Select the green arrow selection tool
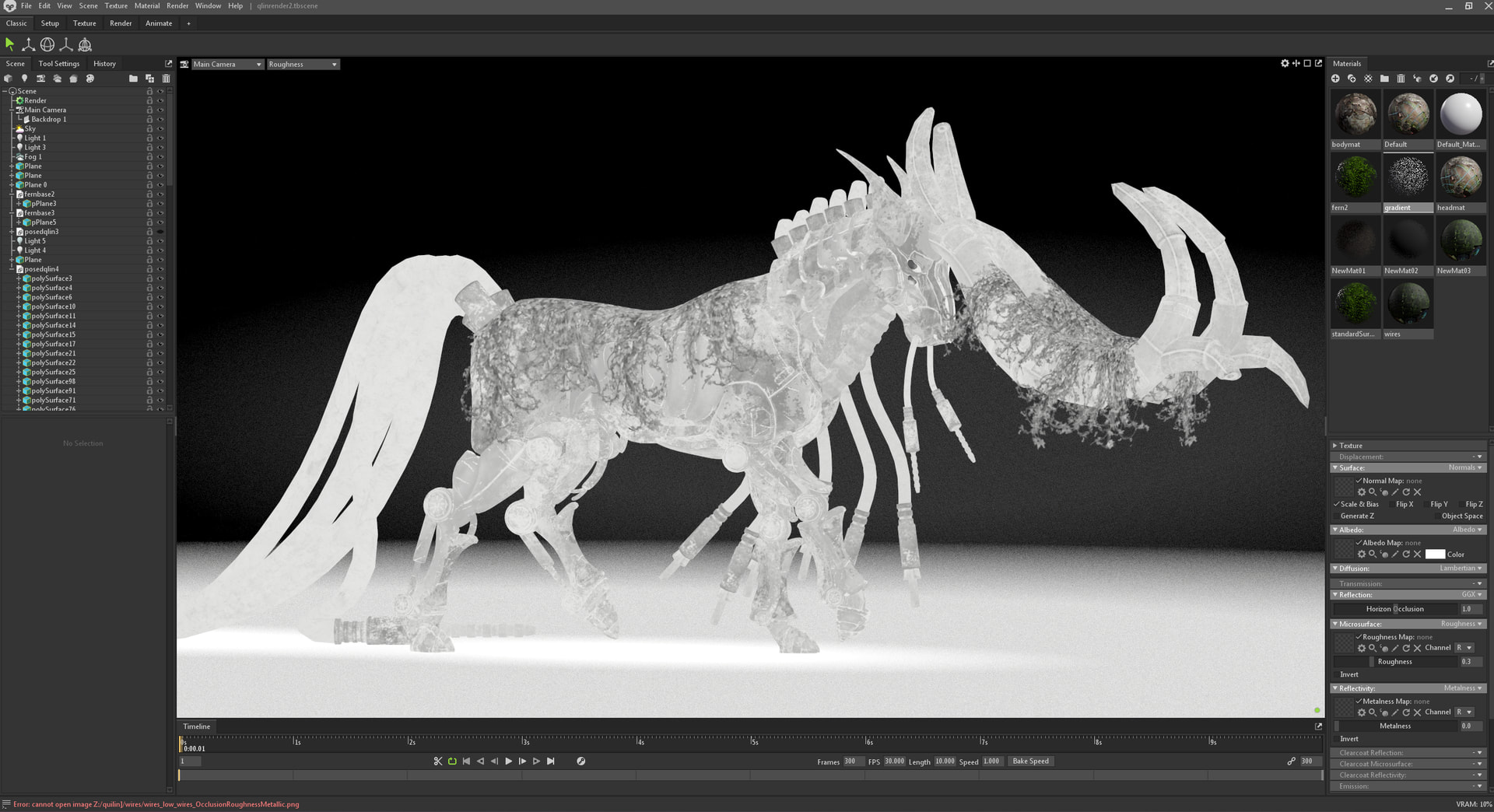 pos(10,44)
